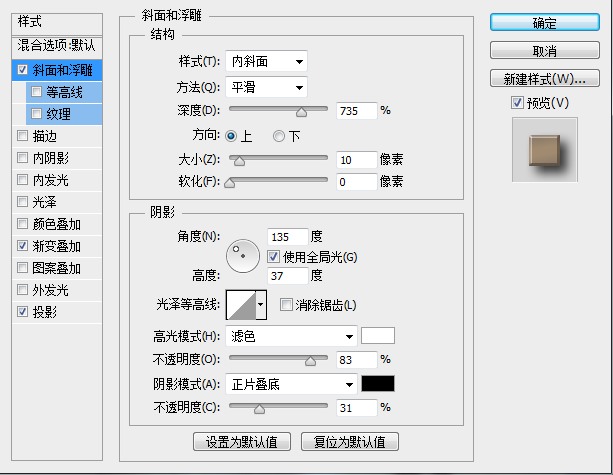
Task: Click the angle and altitude dial
Action: pyautogui.click(x=243, y=256)
